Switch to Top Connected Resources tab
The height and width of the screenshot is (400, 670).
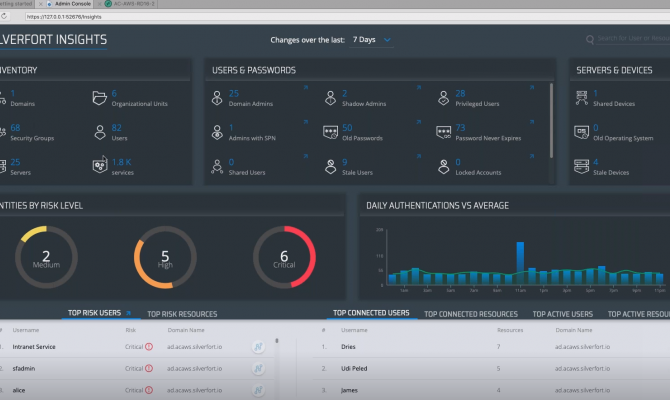471,314
